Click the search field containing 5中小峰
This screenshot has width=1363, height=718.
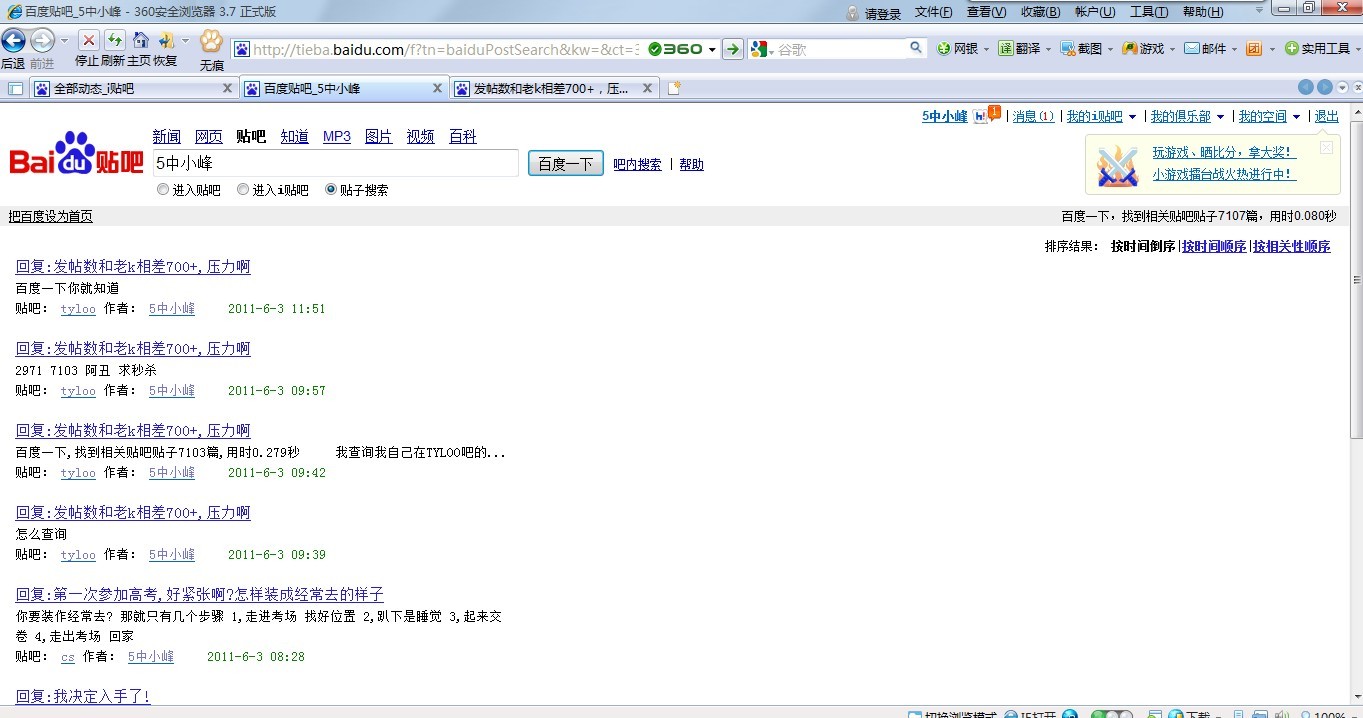[334, 163]
